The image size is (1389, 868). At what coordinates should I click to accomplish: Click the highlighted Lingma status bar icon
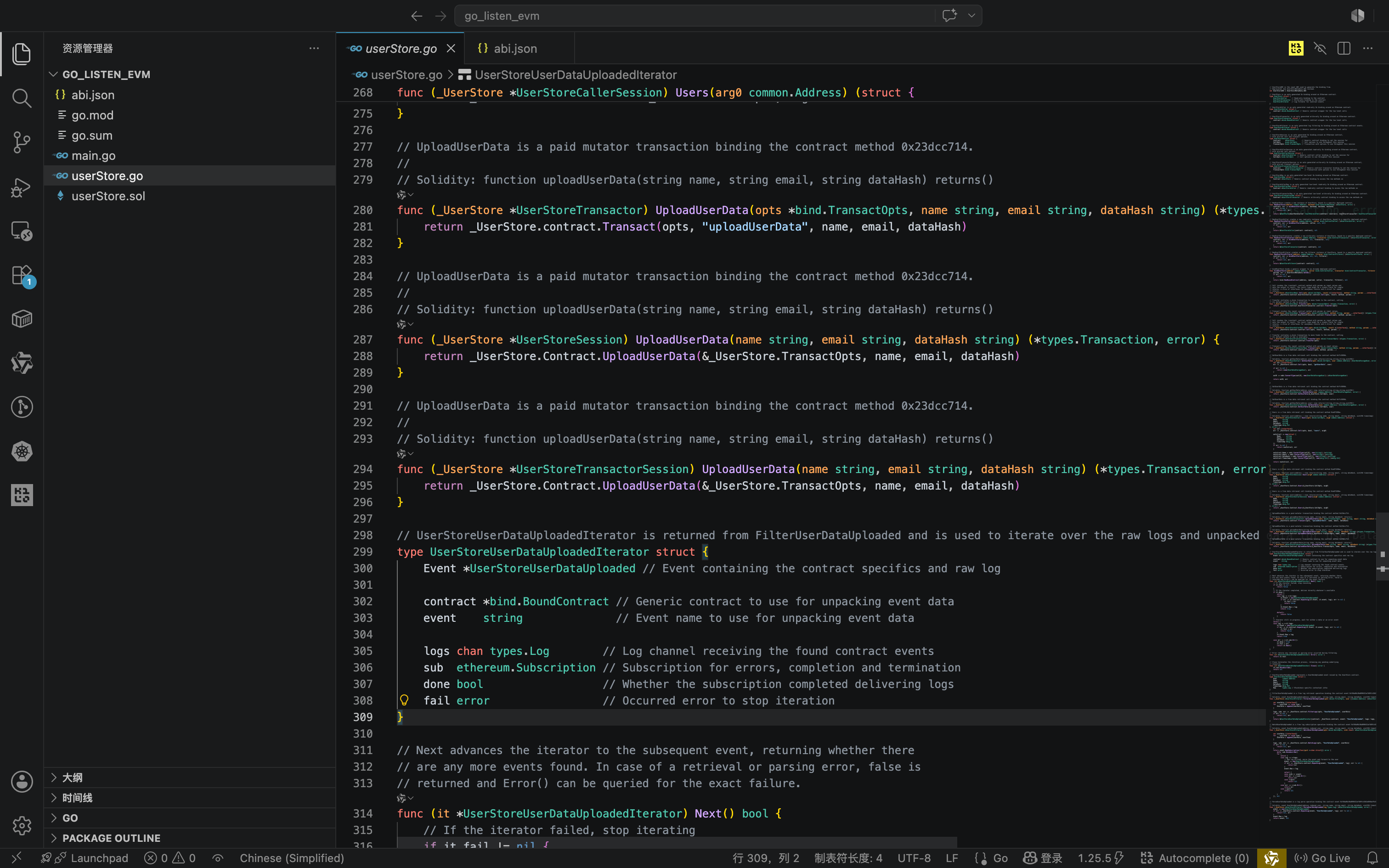tap(1271, 858)
